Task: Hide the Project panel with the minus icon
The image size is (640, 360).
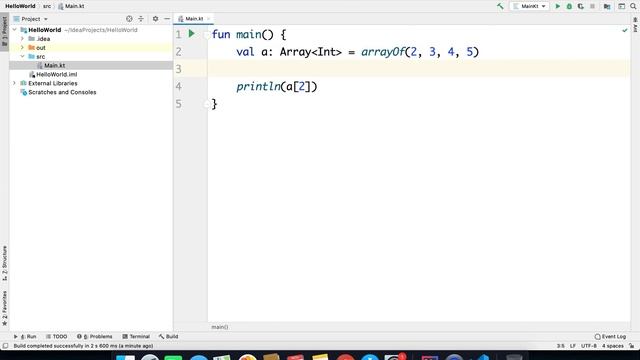Action: coord(167,19)
